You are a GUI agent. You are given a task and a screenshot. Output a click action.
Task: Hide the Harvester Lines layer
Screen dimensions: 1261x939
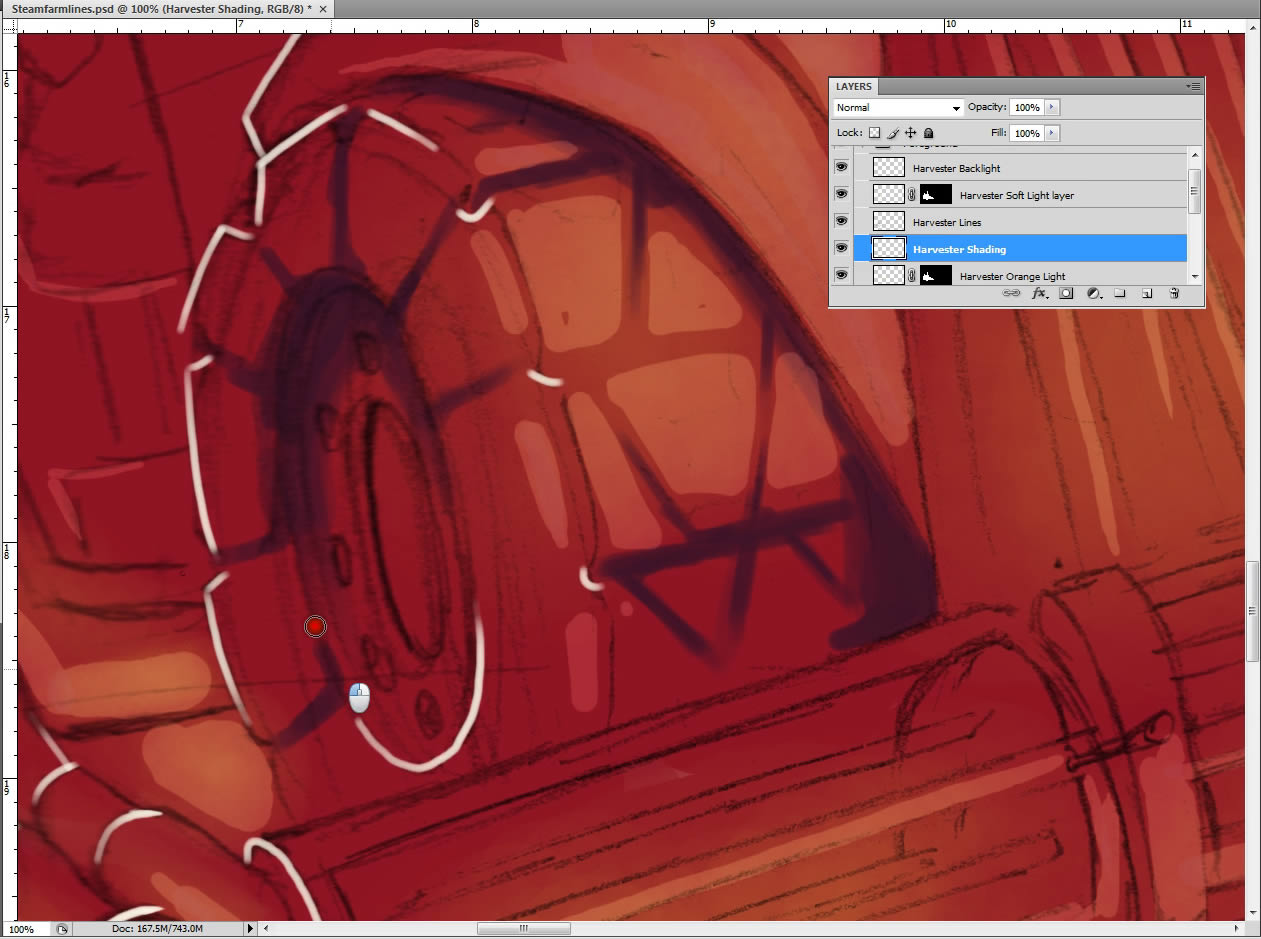tap(841, 221)
